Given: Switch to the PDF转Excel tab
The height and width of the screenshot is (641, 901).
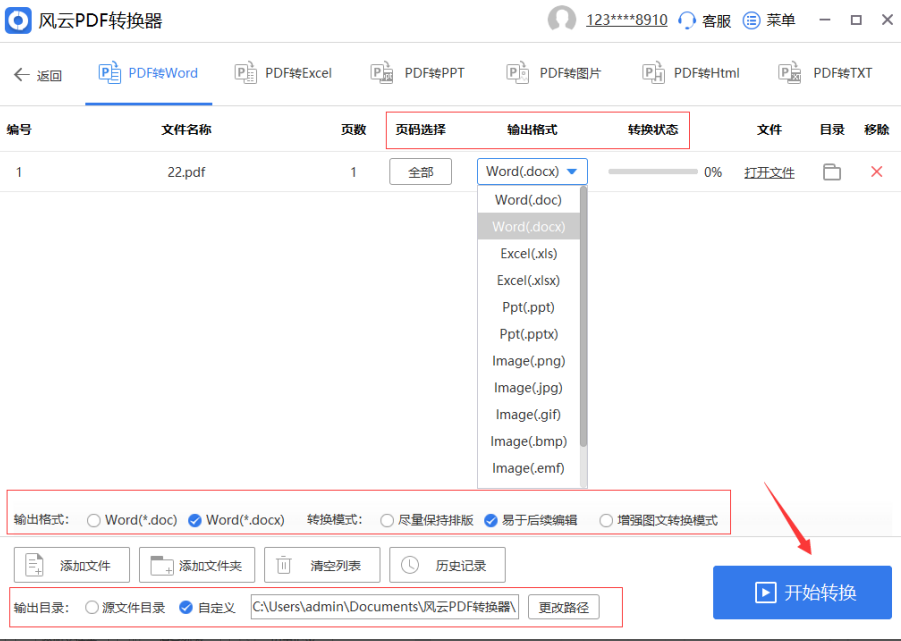Looking at the screenshot, I should (284, 74).
